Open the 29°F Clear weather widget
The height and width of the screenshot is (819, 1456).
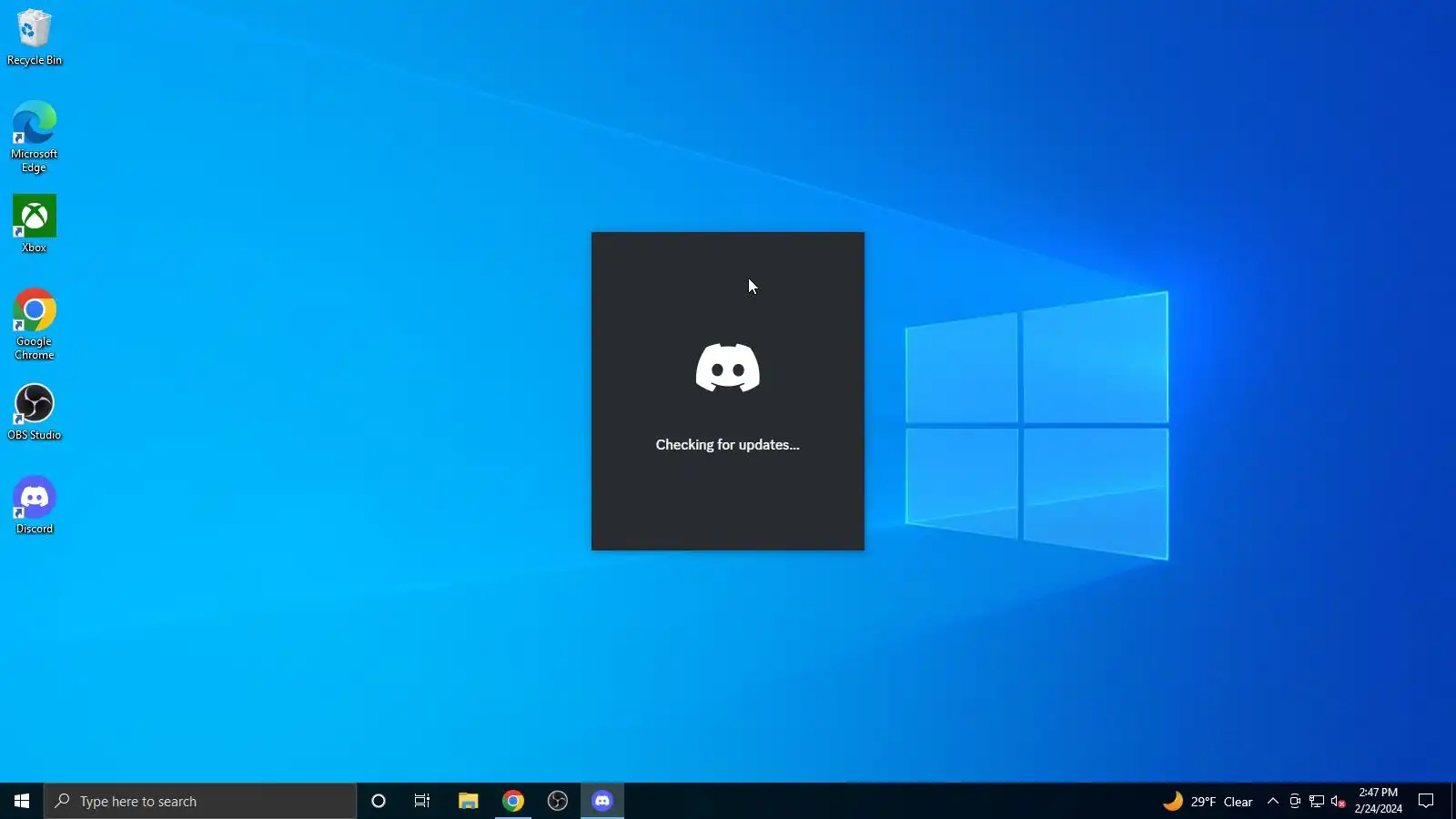pyautogui.click(x=1208, y=801)
